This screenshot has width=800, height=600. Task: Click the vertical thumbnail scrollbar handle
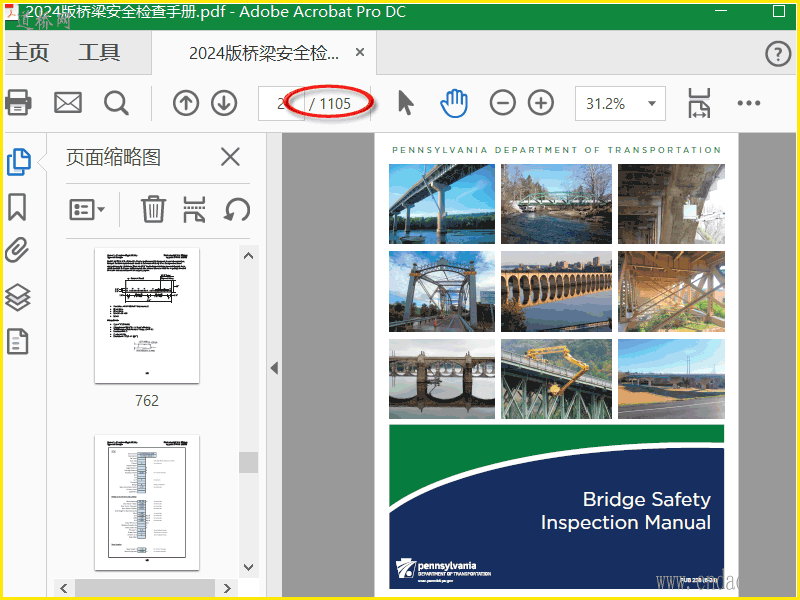coord(248,462)
